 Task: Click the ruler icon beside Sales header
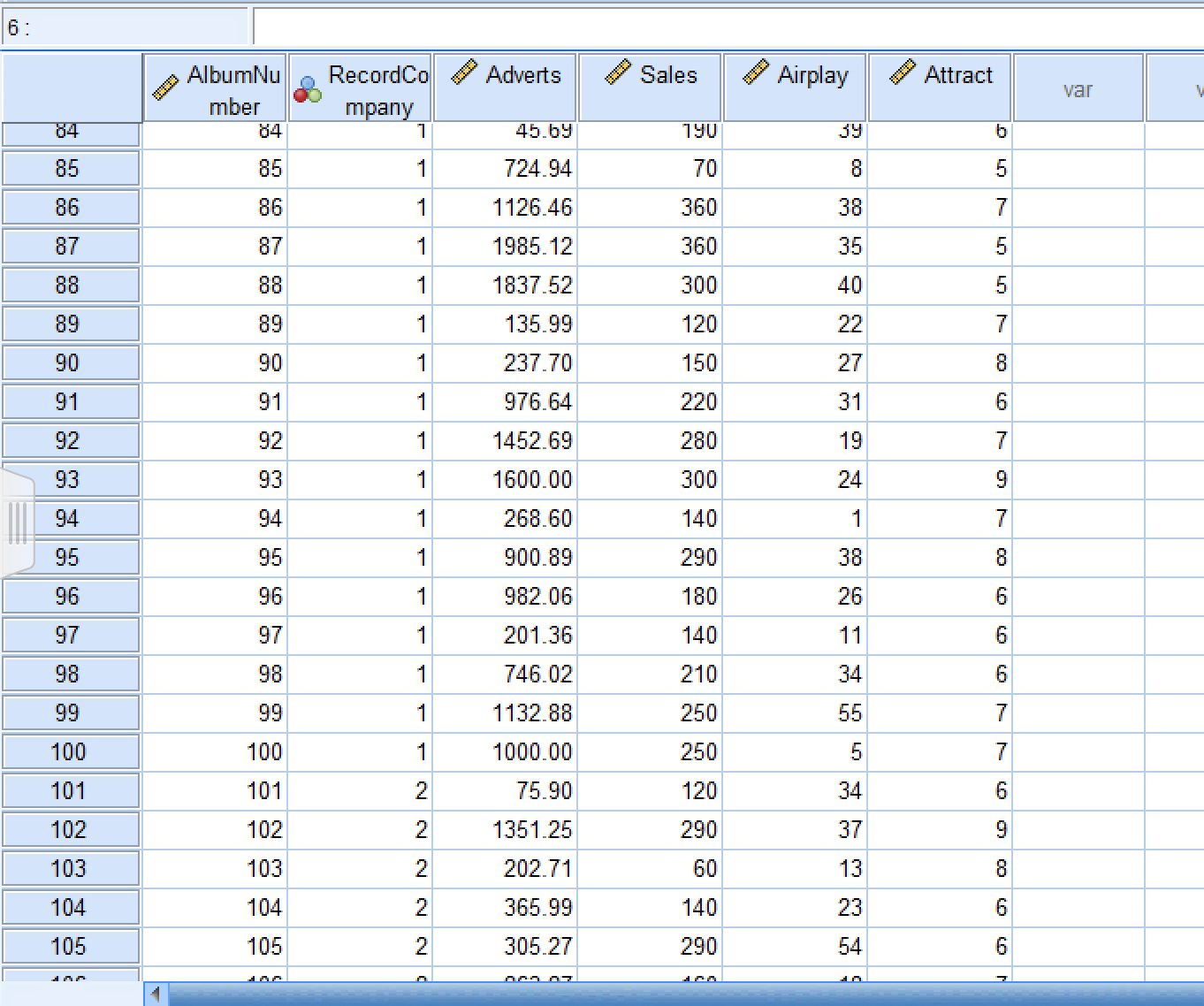[618, 72]
